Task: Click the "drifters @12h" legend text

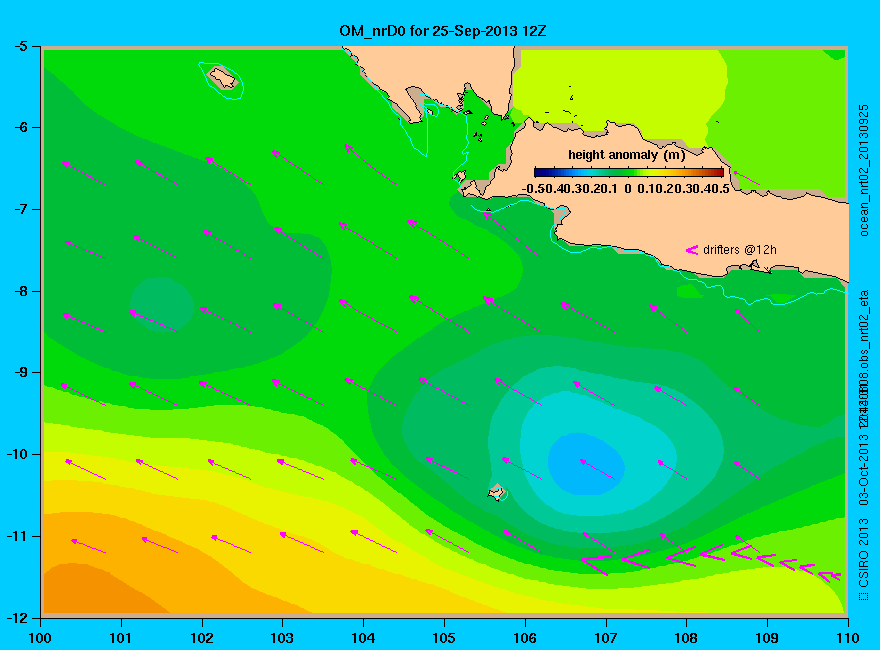Action: (740, 250)
